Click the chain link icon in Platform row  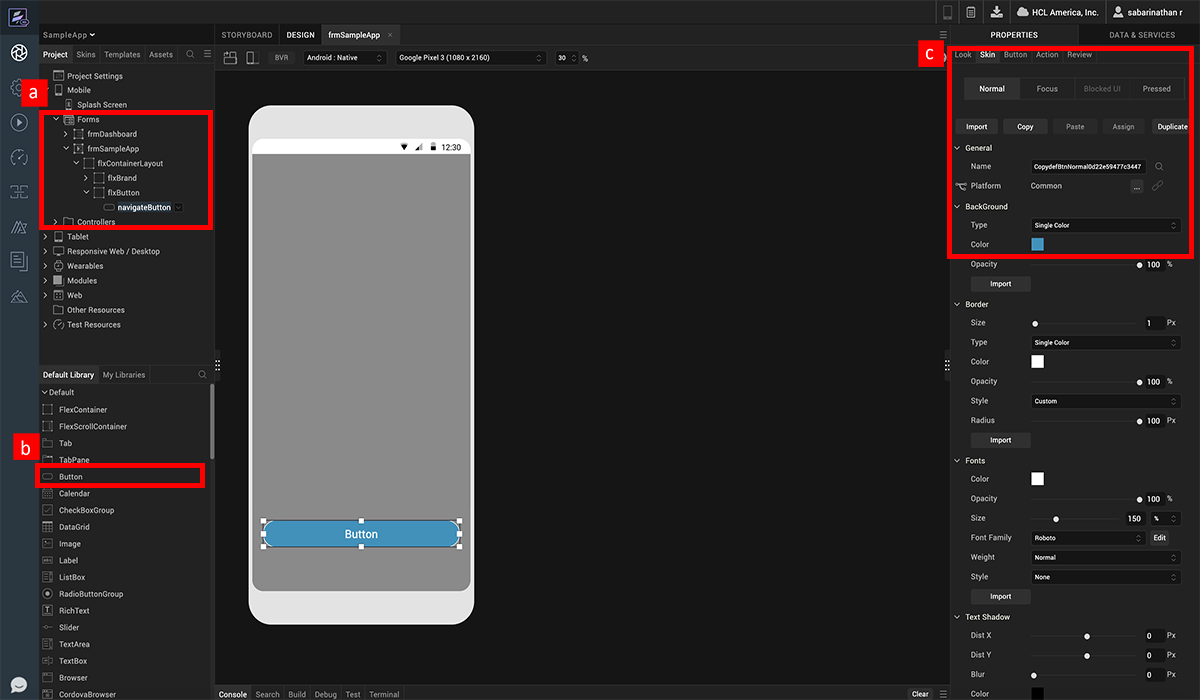(x=1158, y=186)
